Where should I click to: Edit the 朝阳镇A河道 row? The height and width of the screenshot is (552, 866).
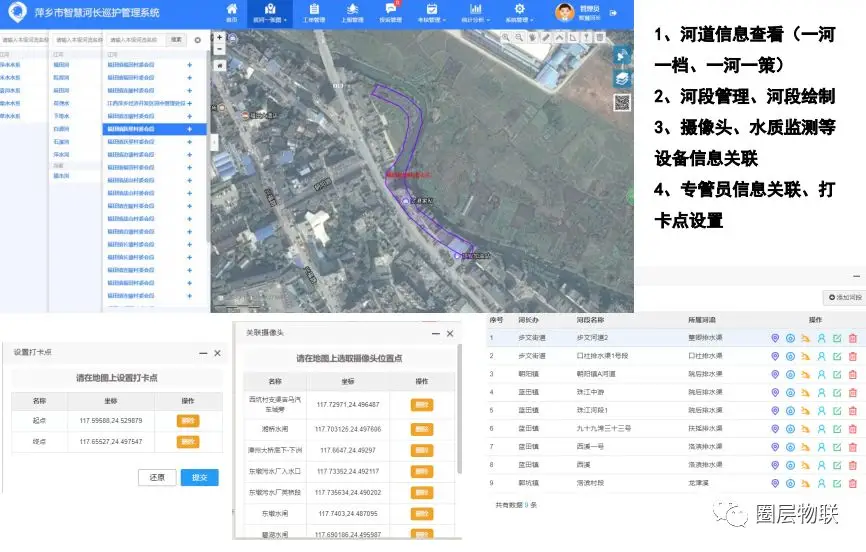coord(837,375)
